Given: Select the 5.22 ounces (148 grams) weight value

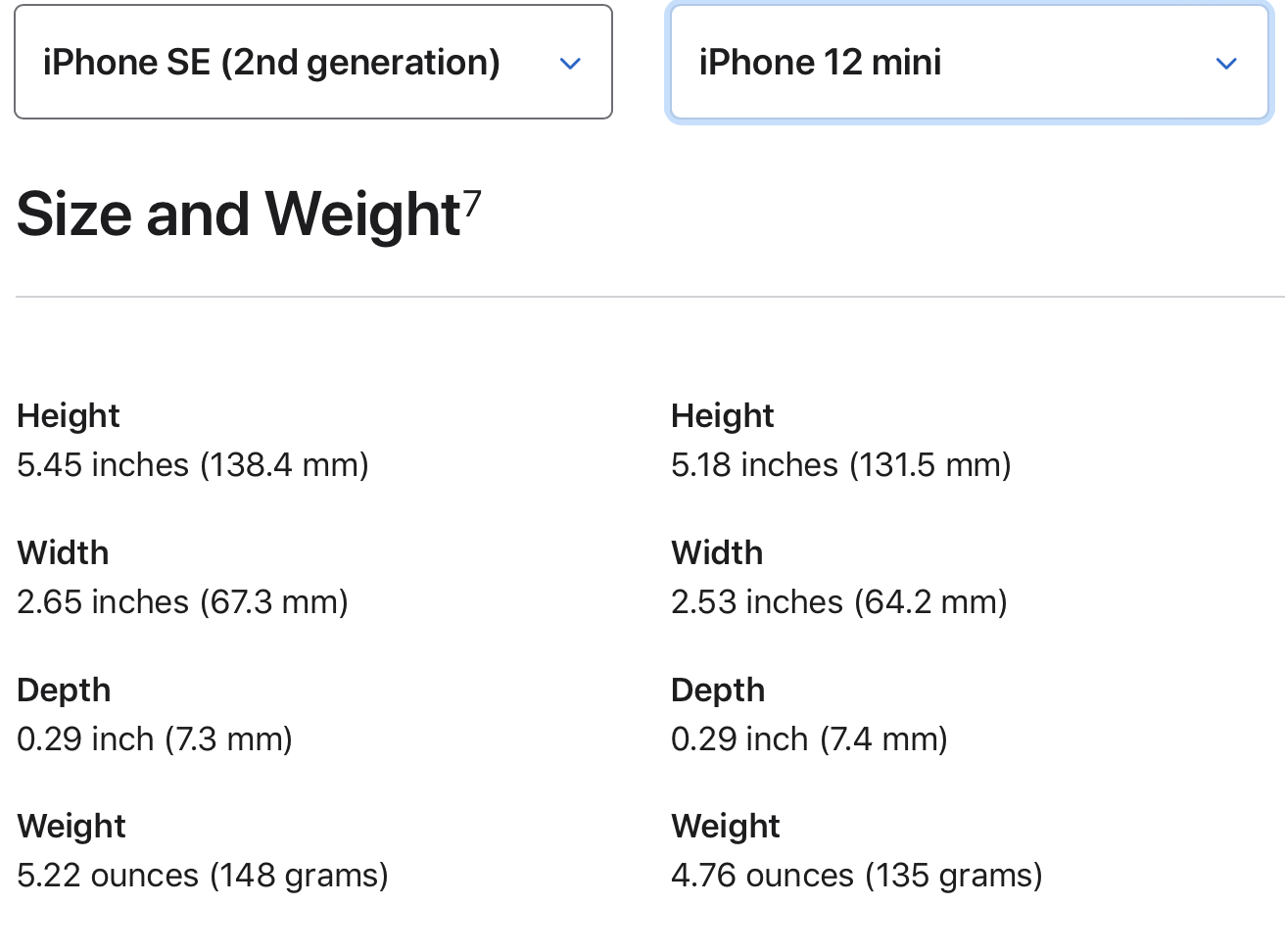Looking at the screenshot, I should pos(203,875).
